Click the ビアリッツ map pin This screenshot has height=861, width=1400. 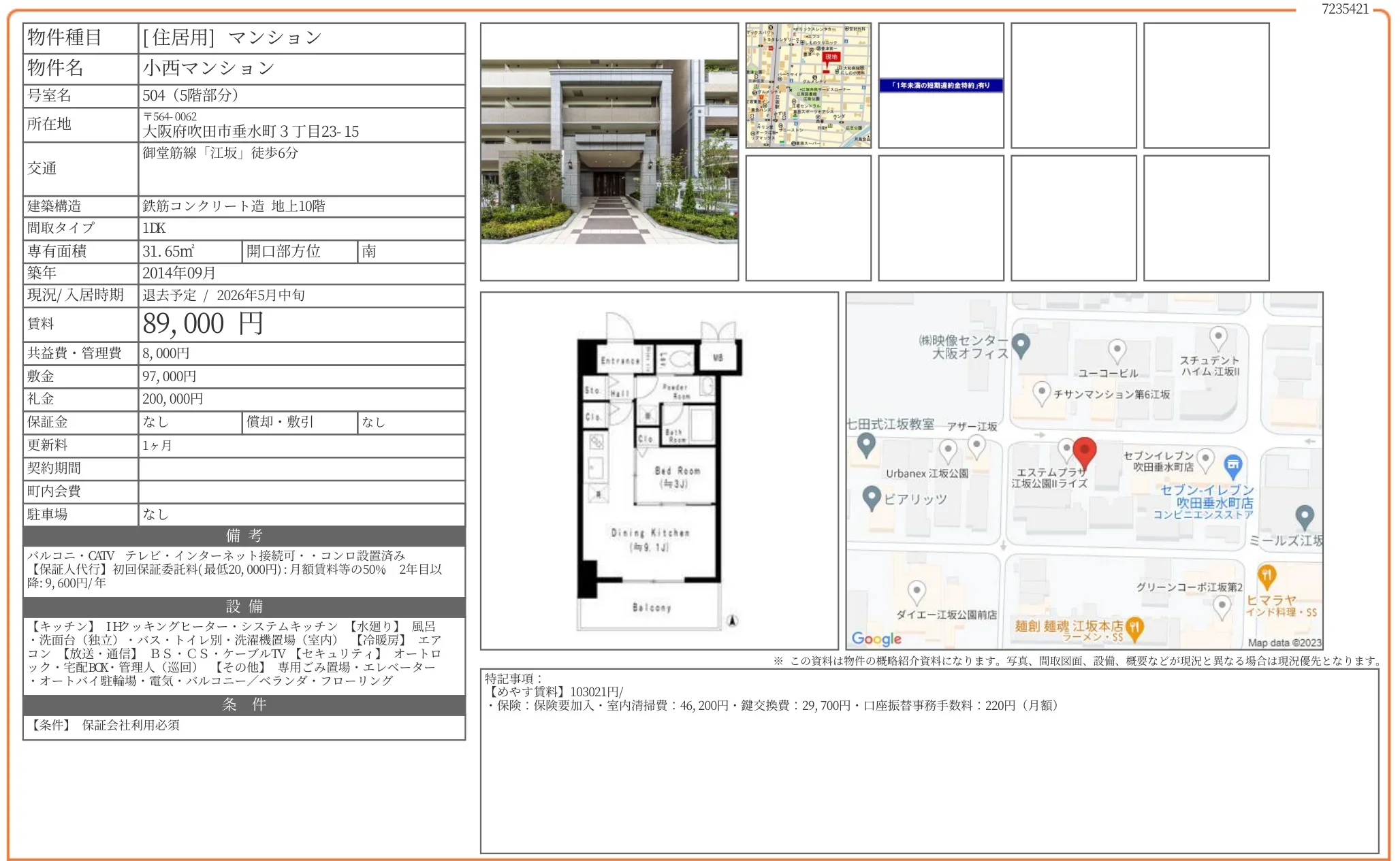(871, 498)
